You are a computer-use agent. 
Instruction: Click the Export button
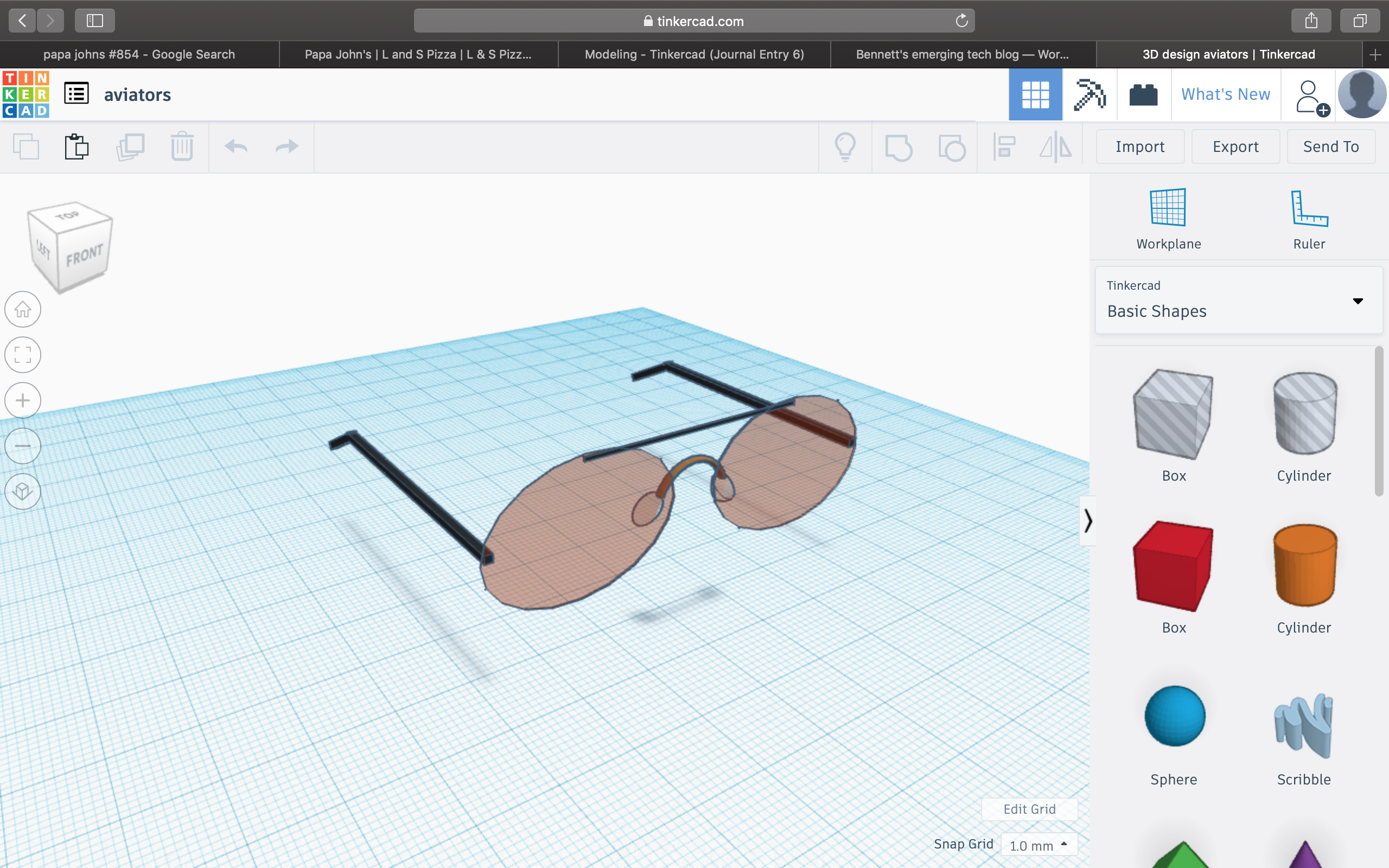(1235, 147)
